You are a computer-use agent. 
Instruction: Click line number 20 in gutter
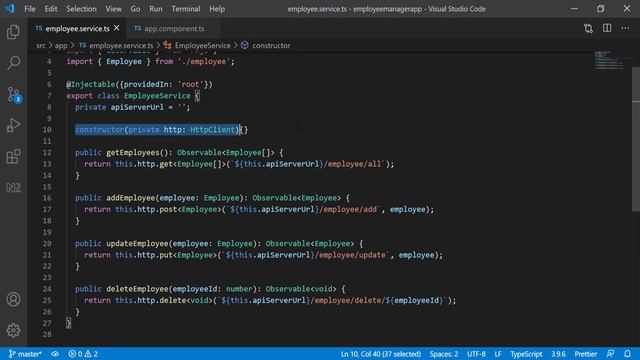click(x=47, y=244)
